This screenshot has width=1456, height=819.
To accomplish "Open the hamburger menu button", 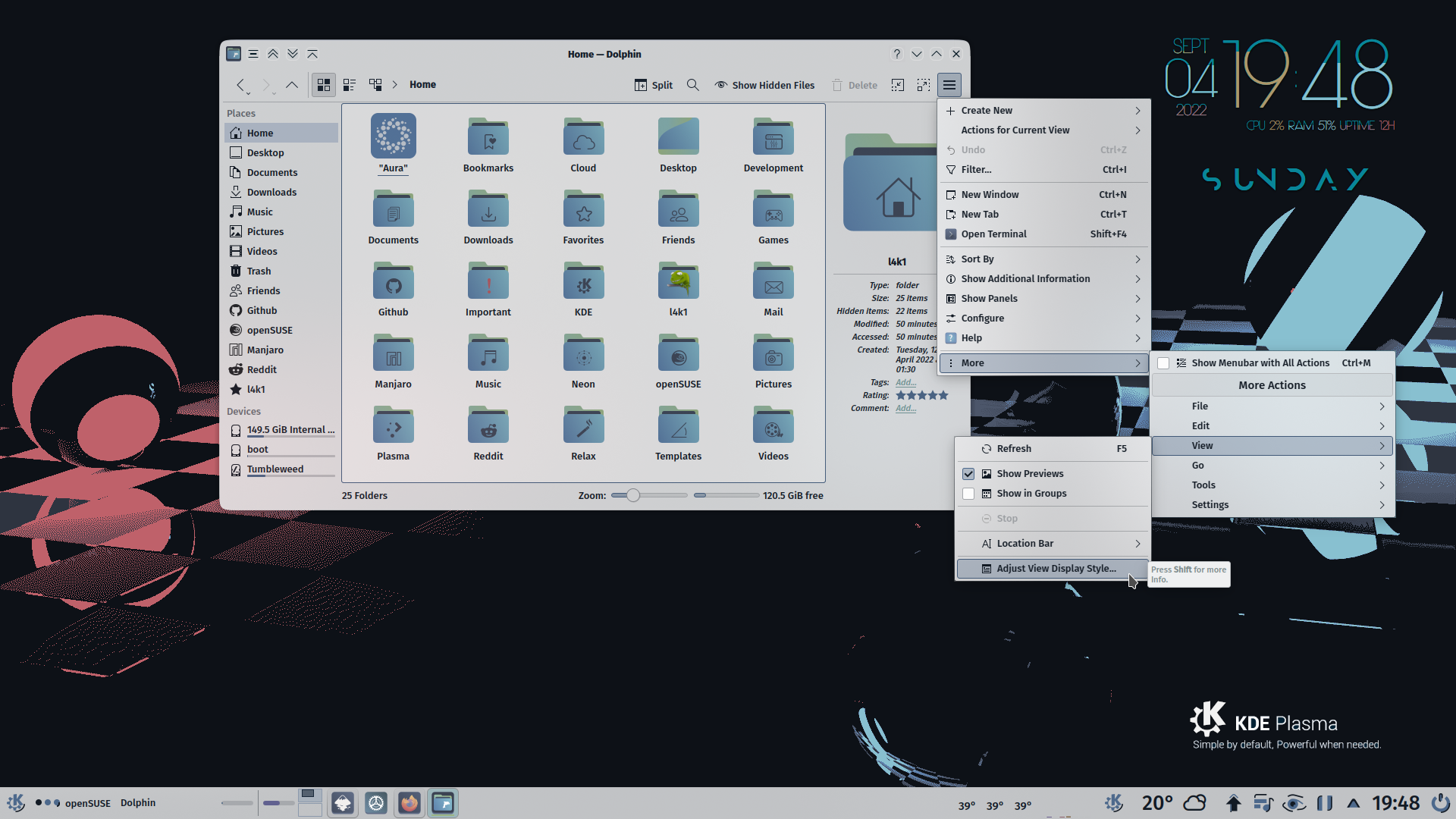I will pyautogui.click(x=949, y=85).
